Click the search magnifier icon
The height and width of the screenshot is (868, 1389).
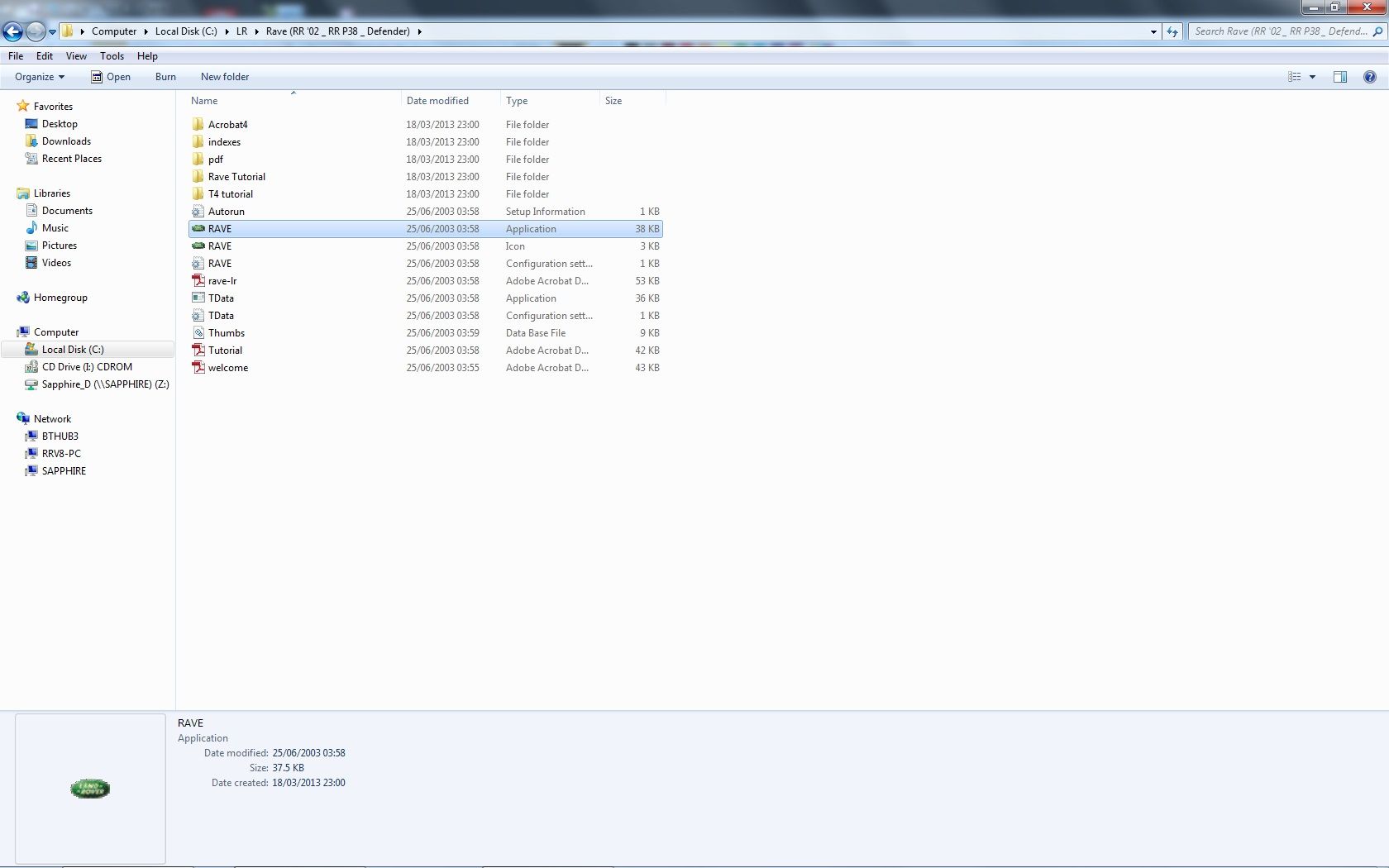click(x=1377, y=31)
